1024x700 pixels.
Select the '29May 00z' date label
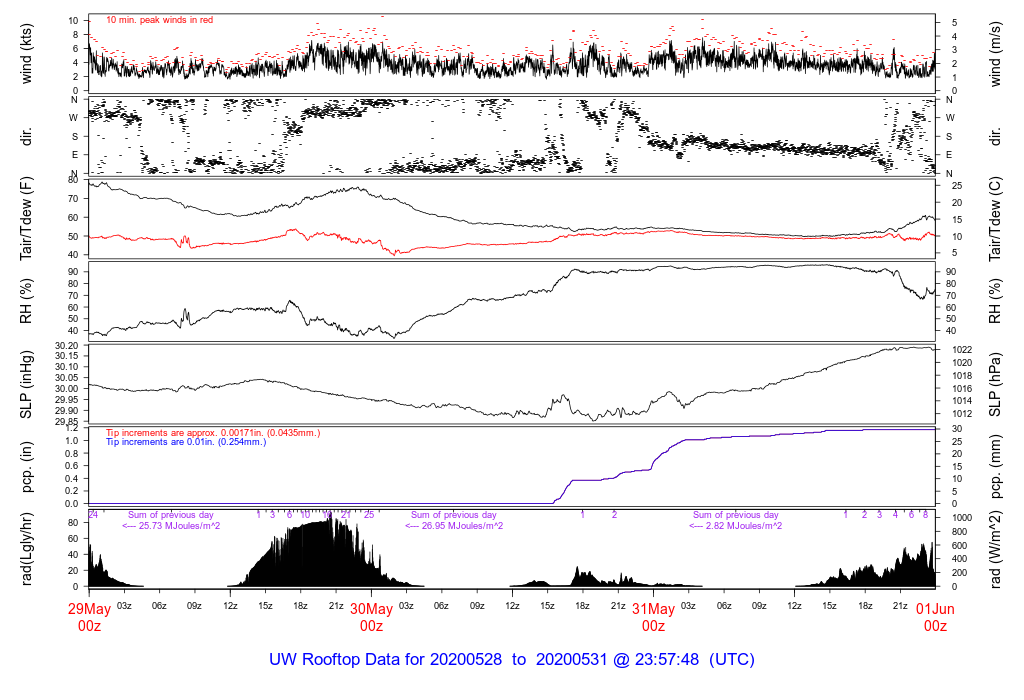(x=89, y=617)
